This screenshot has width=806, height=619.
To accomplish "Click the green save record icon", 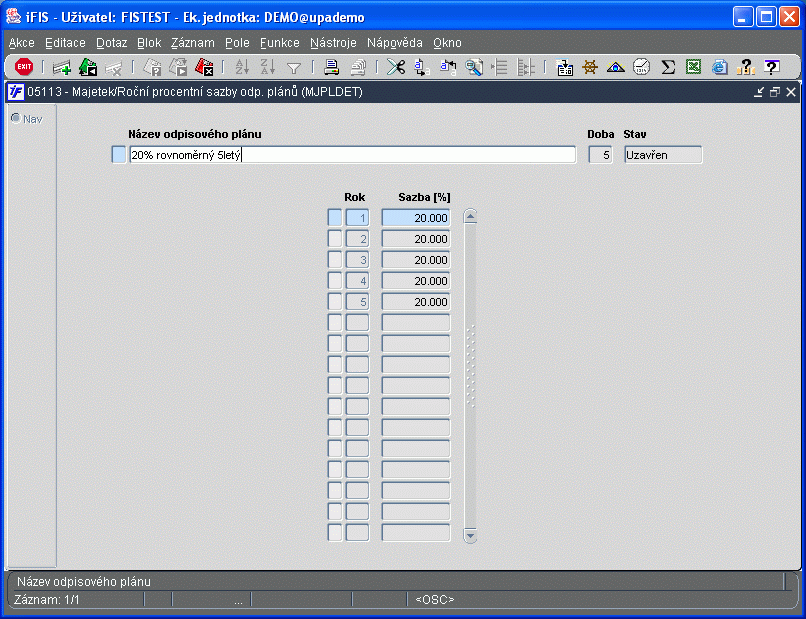I will point(88,67).
